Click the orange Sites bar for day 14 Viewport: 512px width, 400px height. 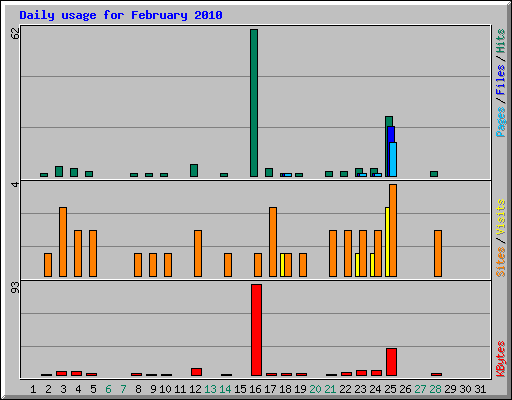228,265
